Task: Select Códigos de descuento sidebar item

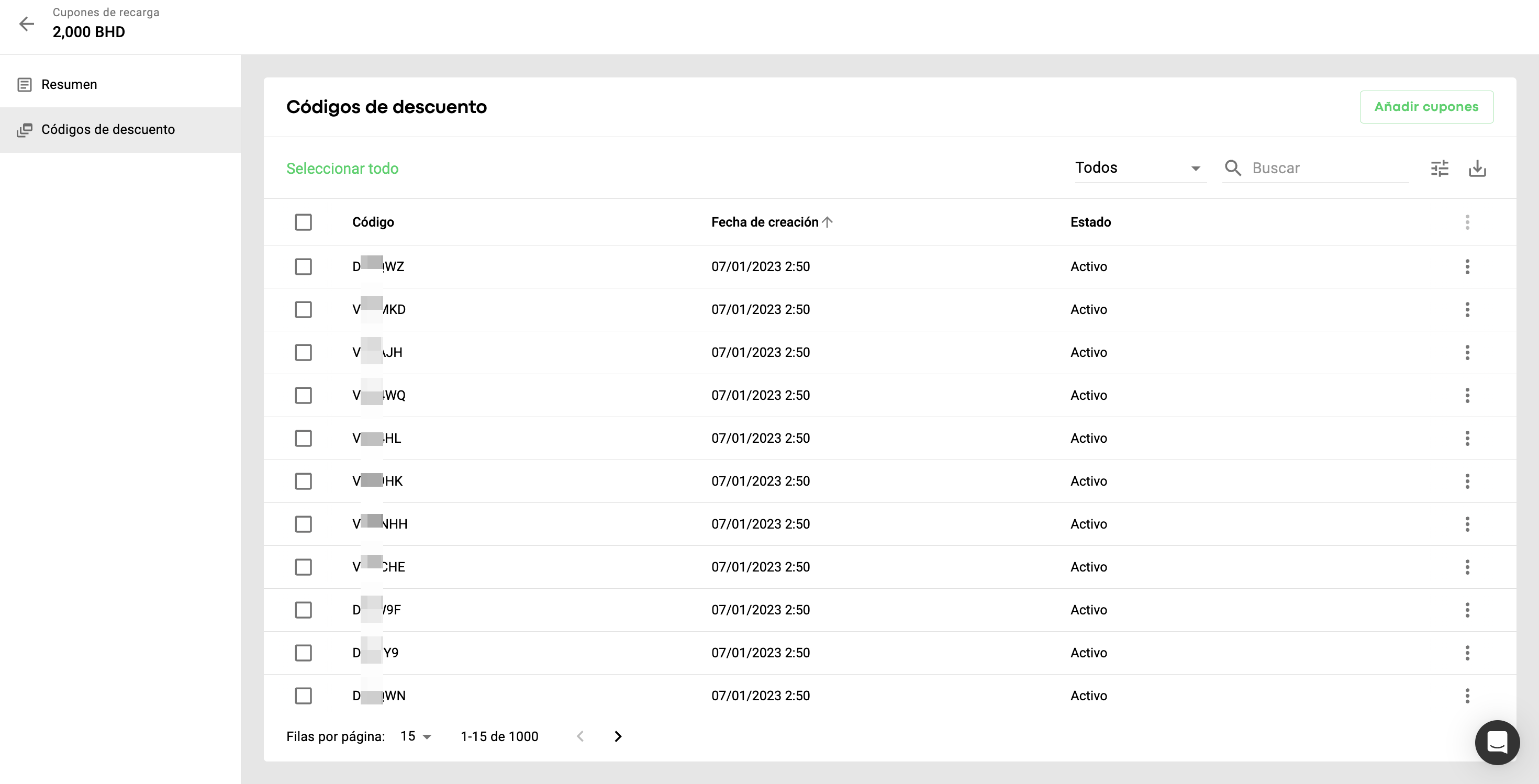Action: [107, 130]
